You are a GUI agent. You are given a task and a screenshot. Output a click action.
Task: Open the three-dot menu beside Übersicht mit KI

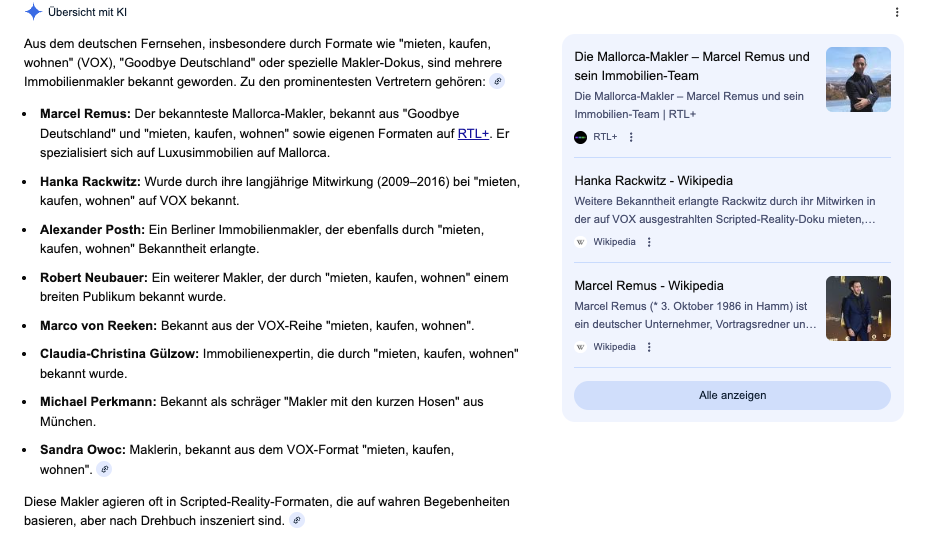(x=897, y=12)
